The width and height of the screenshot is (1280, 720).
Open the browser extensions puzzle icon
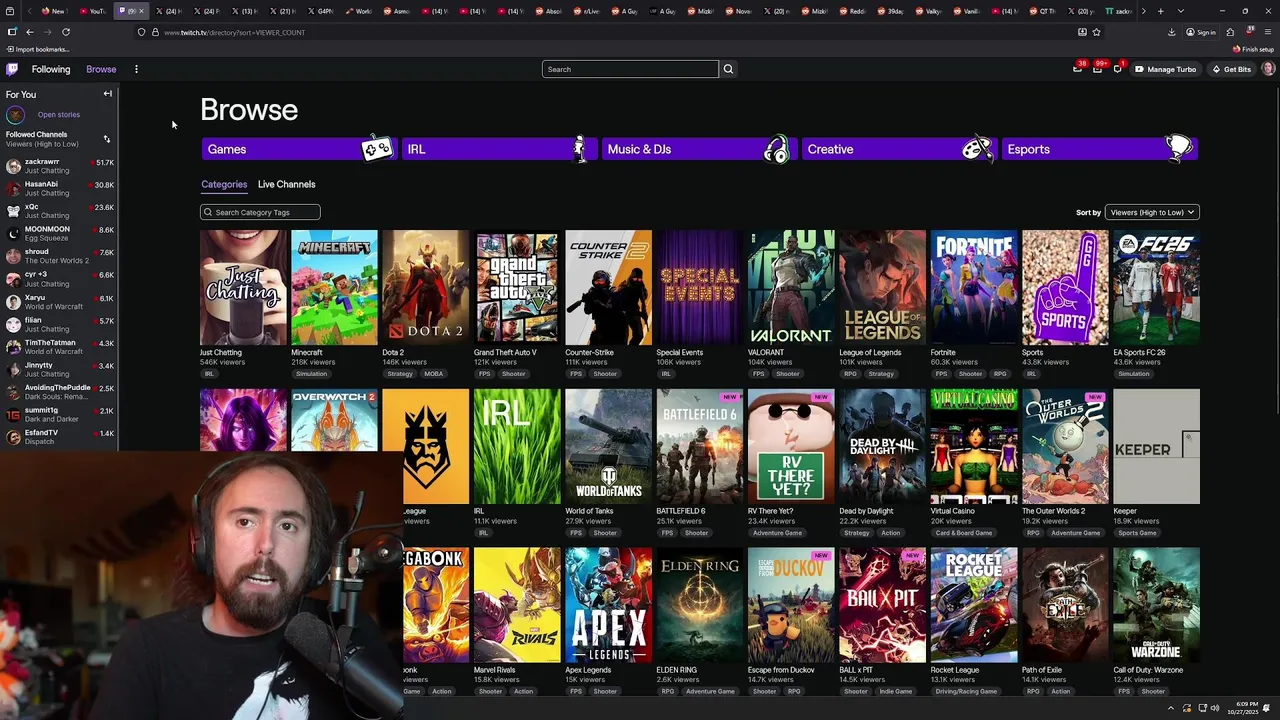pyautogui.click(x=1230, y=32)
